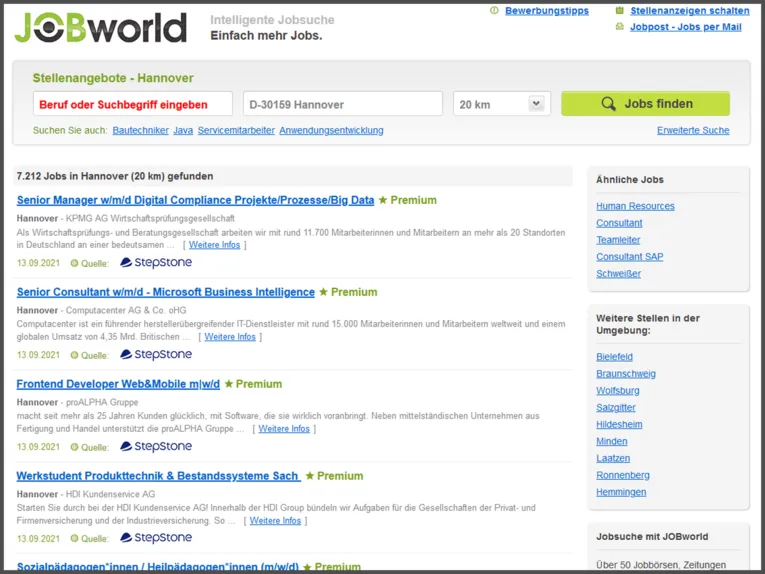
Task: Select the Java search suggestion
Action: point(183,130)
